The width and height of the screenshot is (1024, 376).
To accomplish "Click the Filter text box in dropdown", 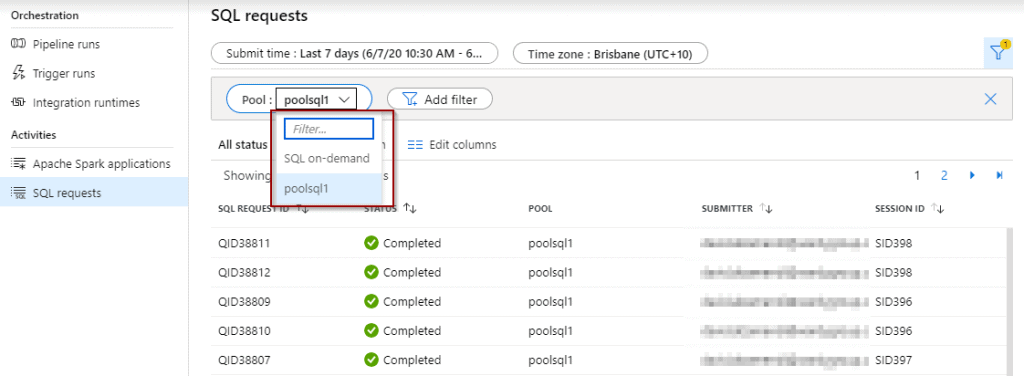I will pos(329,129).
